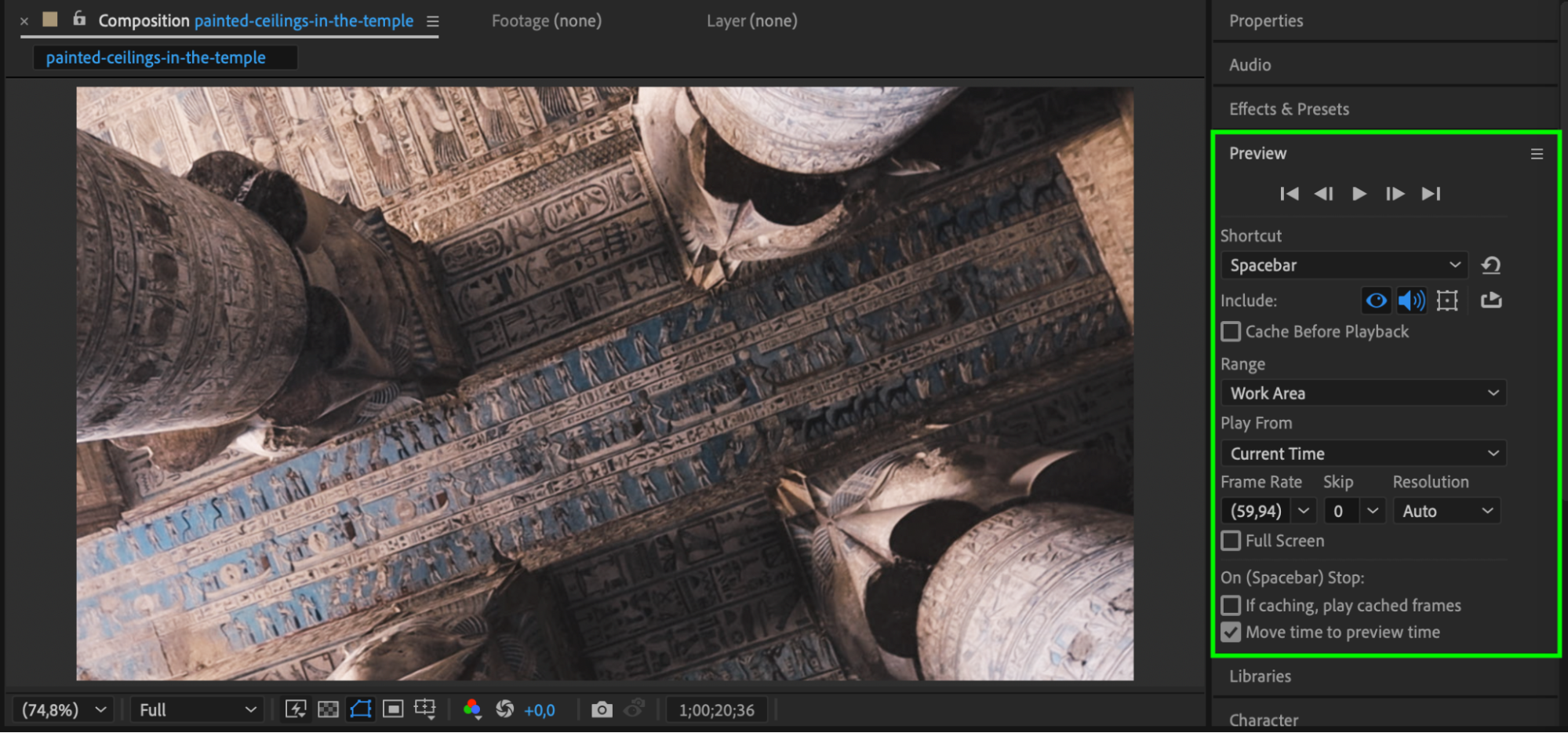Click the Fast Previews lightning icon
Image resolution: width=1568 pixels, height=733 pixels.
click(296, 709)
